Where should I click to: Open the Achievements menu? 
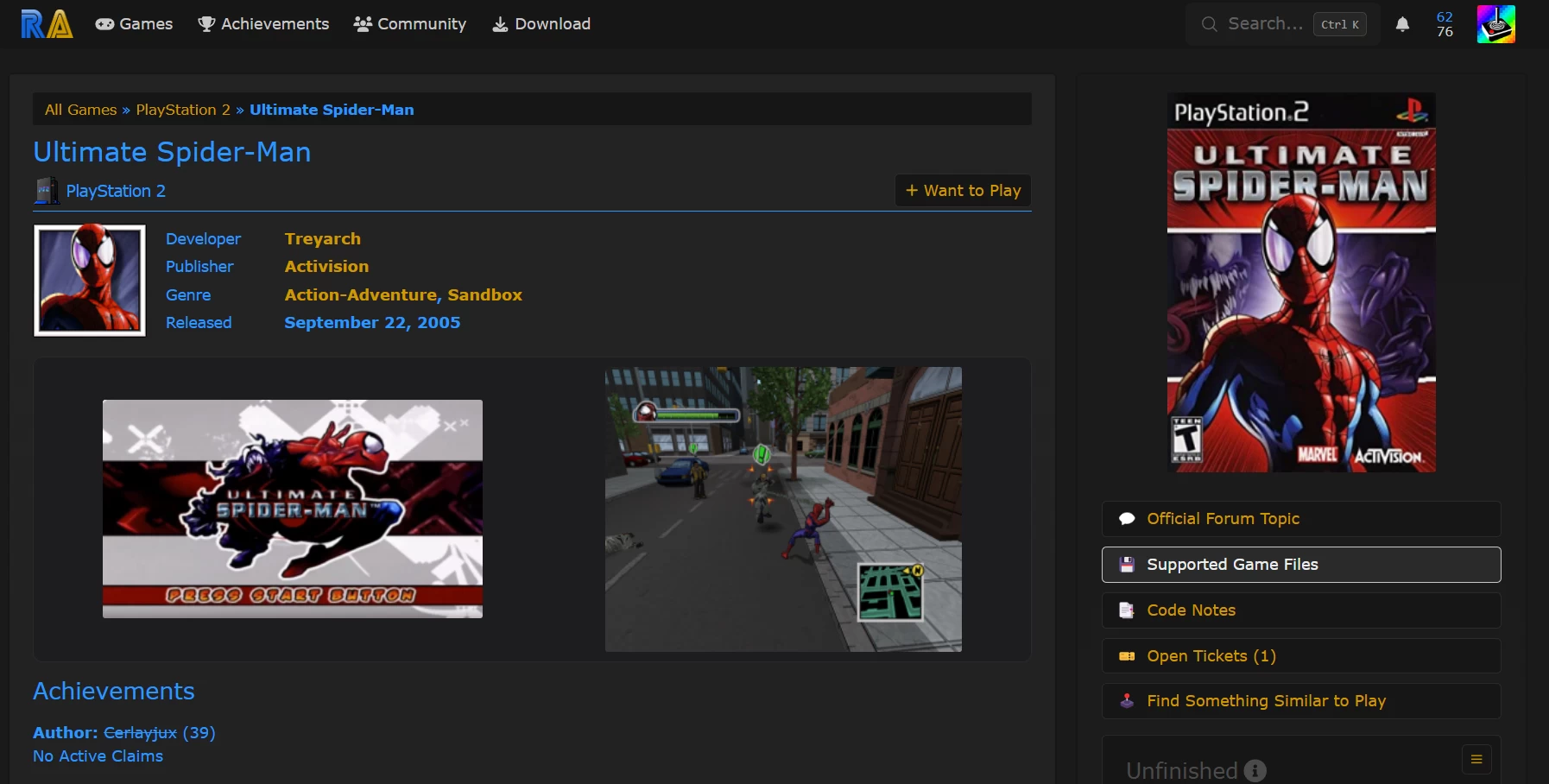(263, 24)
